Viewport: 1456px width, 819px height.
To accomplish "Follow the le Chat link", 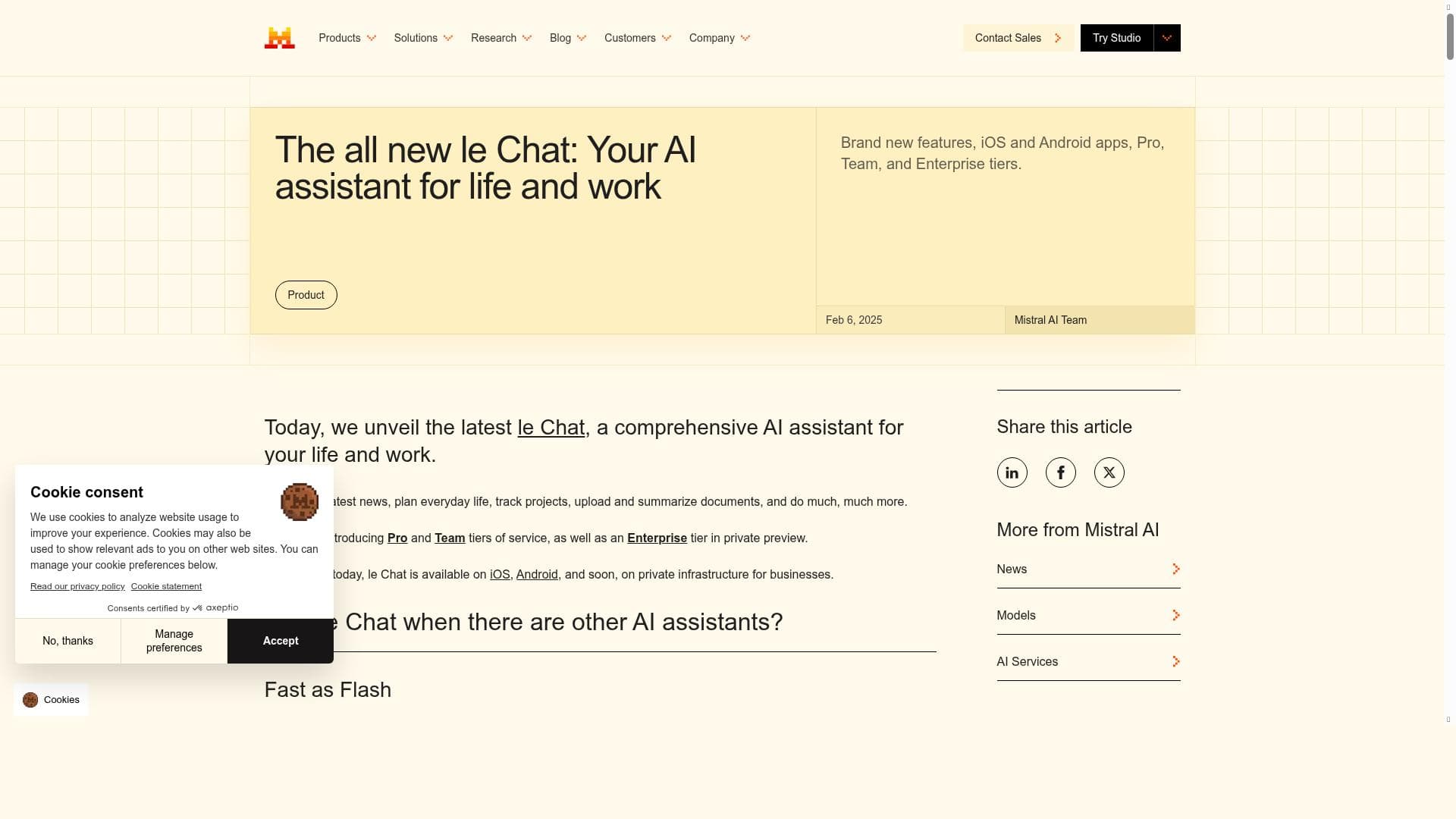I will (x=551, y=428).
